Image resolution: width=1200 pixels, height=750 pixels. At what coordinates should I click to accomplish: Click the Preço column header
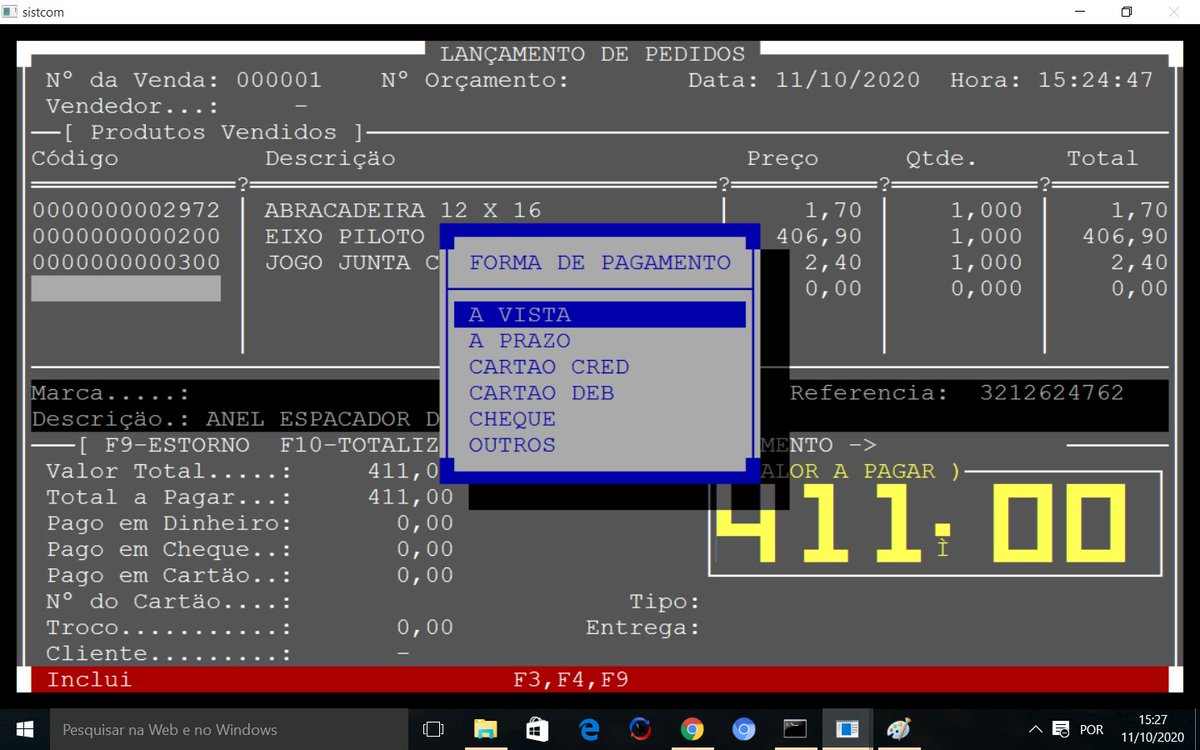pos(782,158)
